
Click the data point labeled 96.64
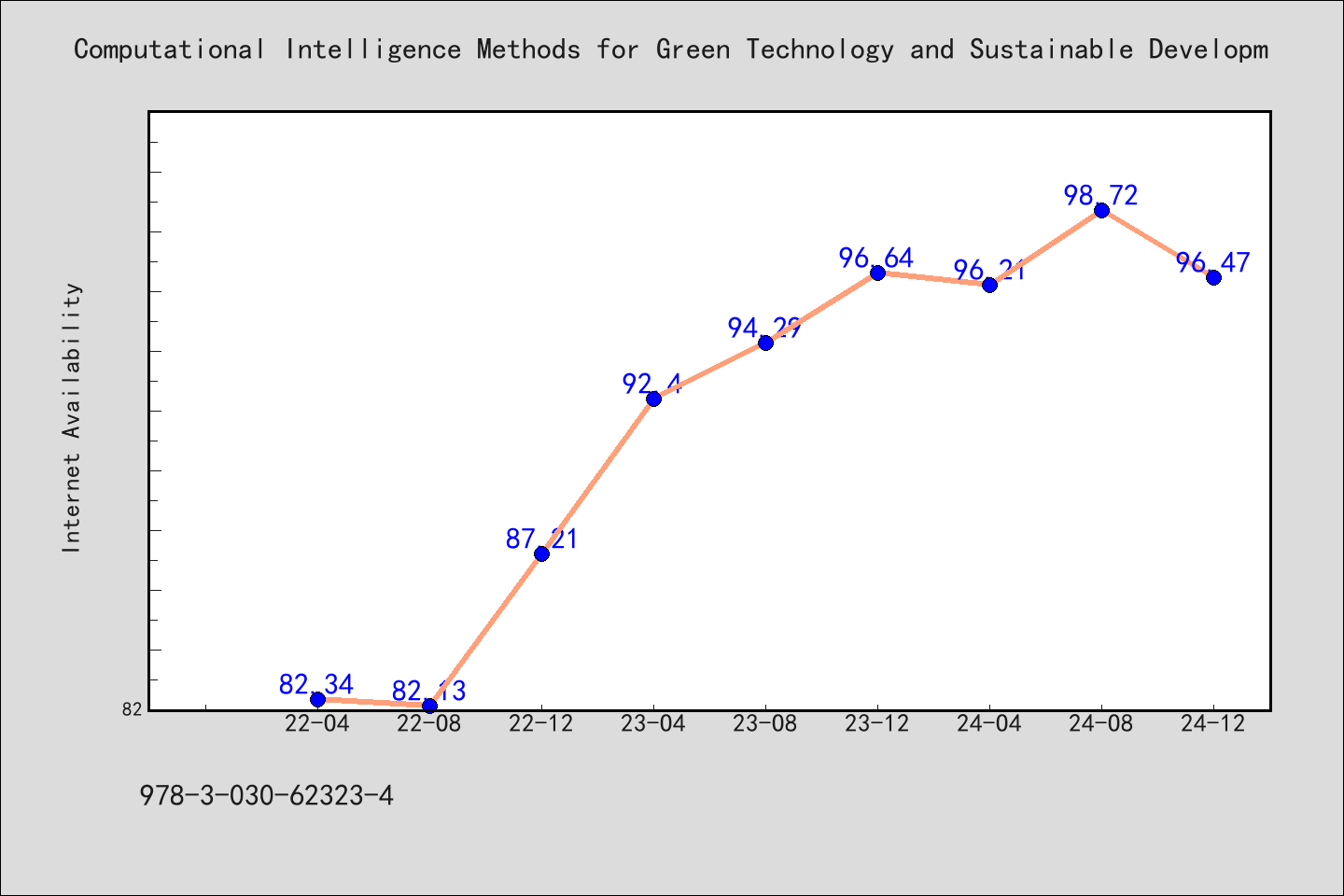pos(877,273)
